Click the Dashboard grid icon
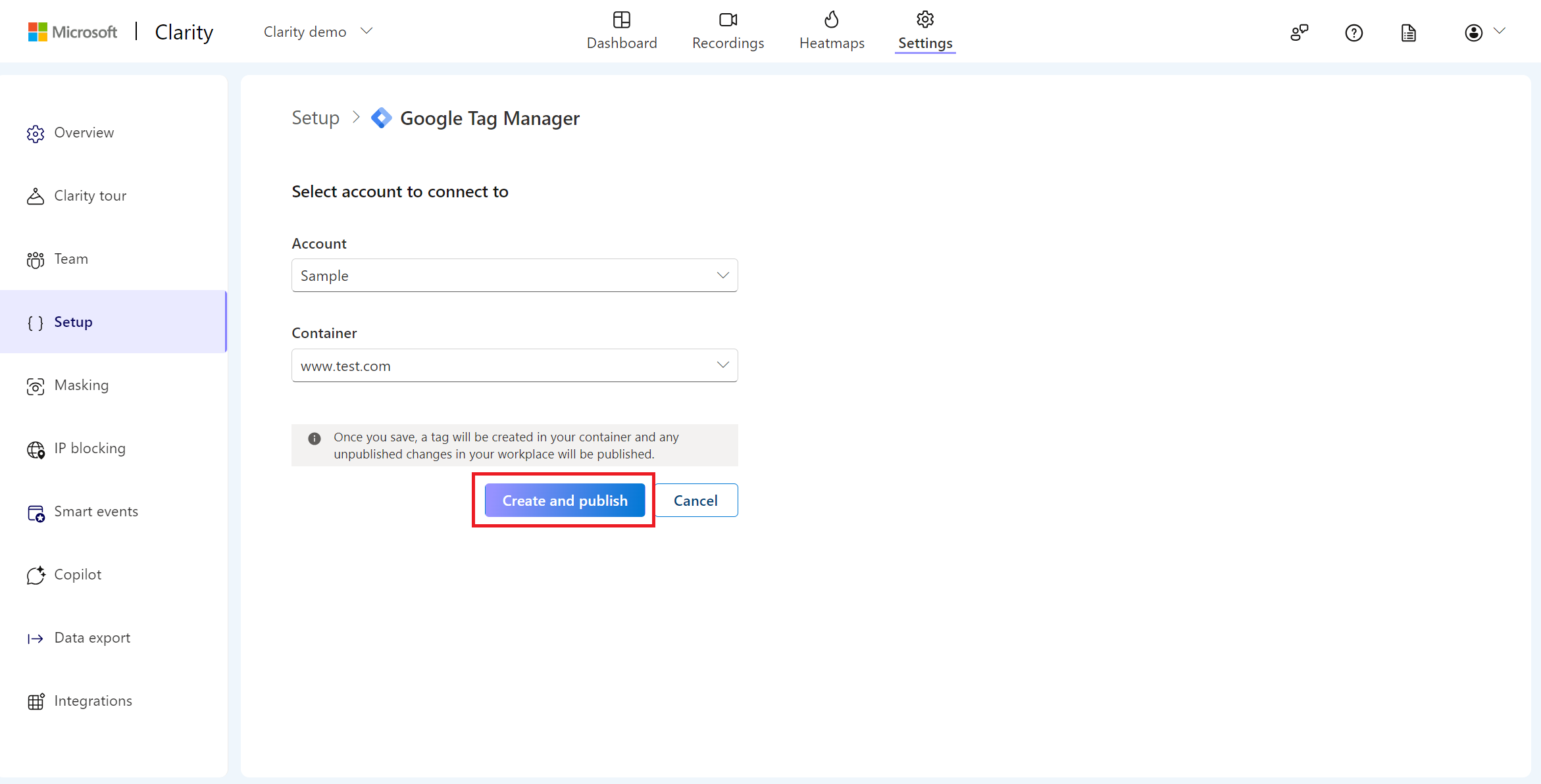This screenshot has width=1541, height=784. 621,20
